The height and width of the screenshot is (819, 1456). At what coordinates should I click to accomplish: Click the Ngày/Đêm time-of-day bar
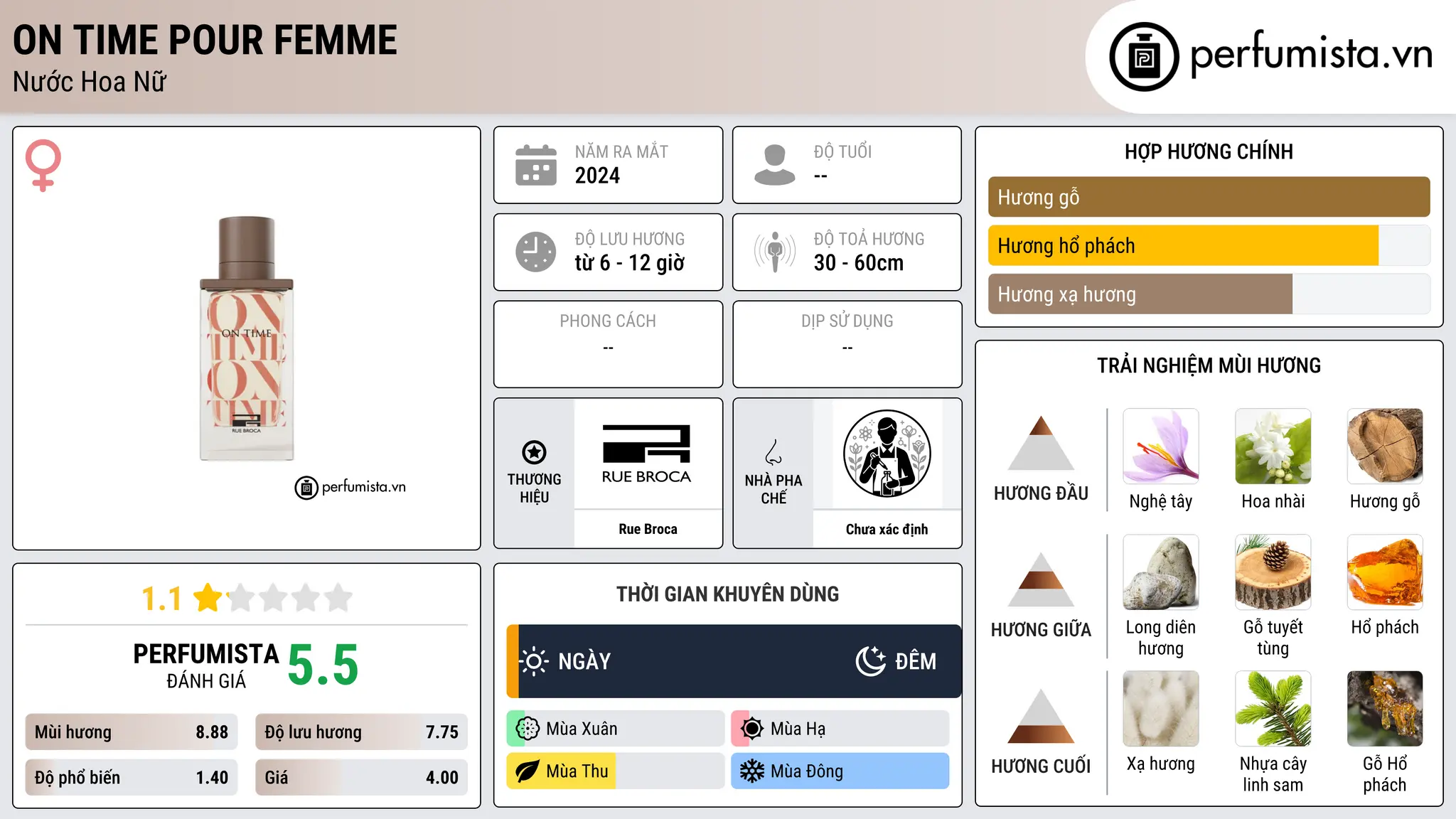pyautogui.click(x=734, y=661)
